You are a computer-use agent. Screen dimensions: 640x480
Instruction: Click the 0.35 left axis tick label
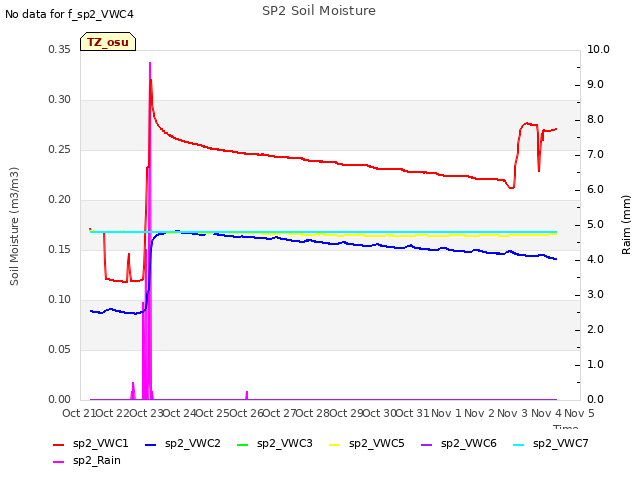click(x=60, y=49)
